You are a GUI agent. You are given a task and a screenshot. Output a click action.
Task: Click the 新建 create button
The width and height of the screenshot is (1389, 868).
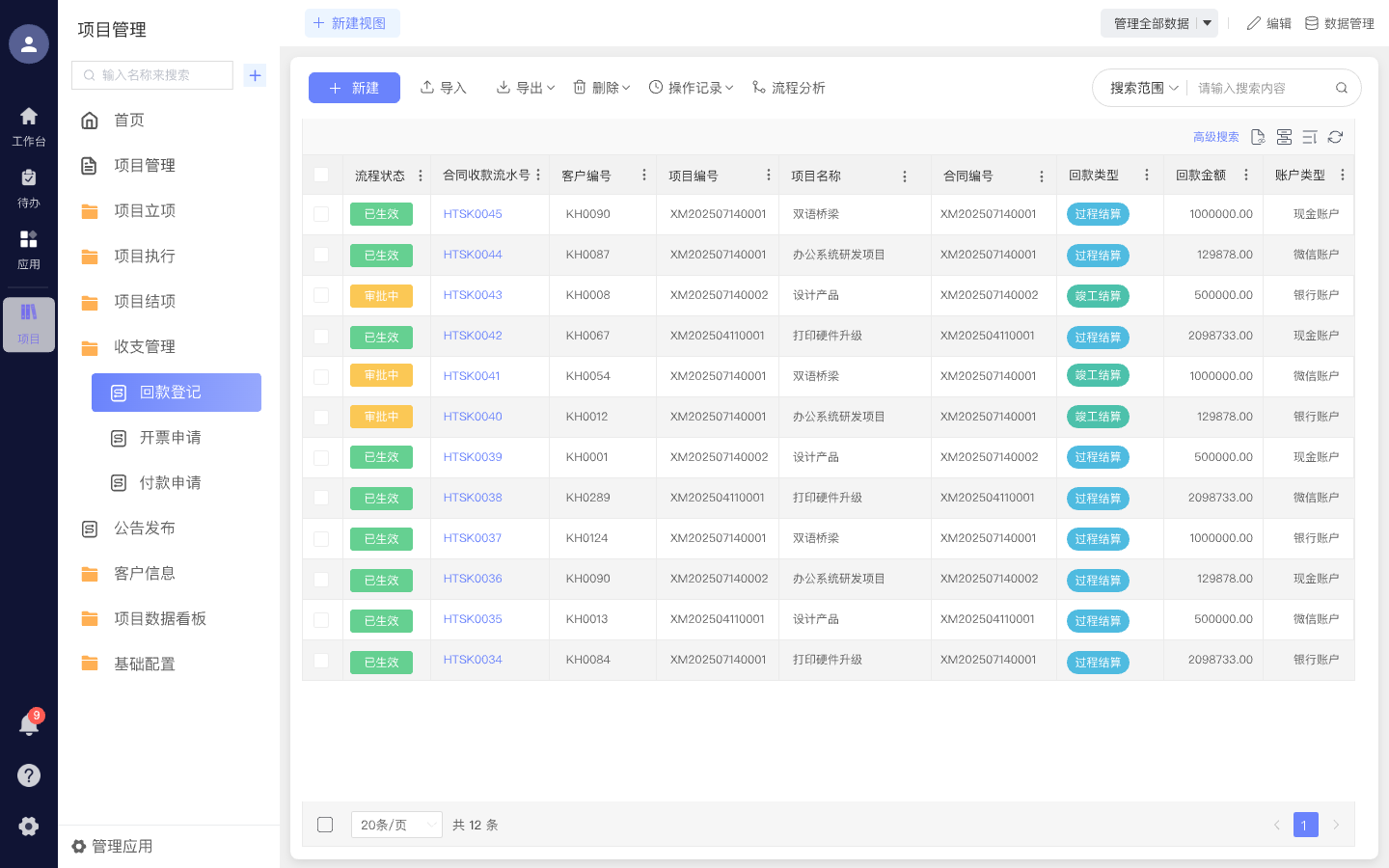(x=354, y=87)
